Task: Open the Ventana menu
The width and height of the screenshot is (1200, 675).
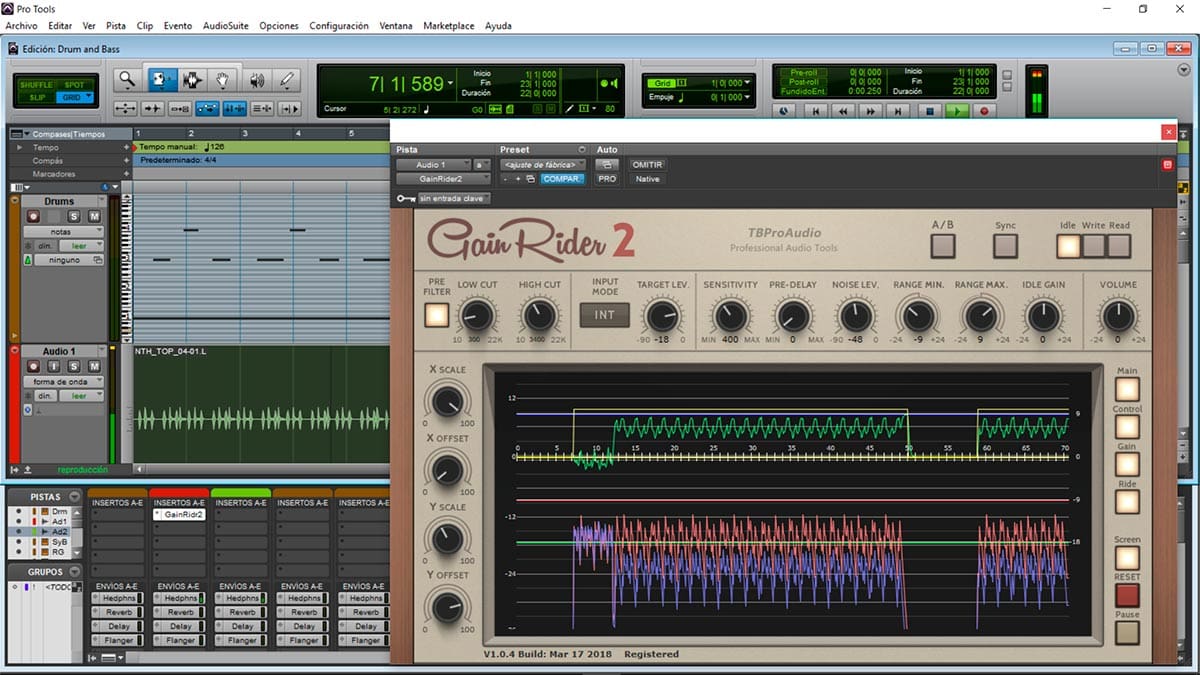Action: coord(396,26)
